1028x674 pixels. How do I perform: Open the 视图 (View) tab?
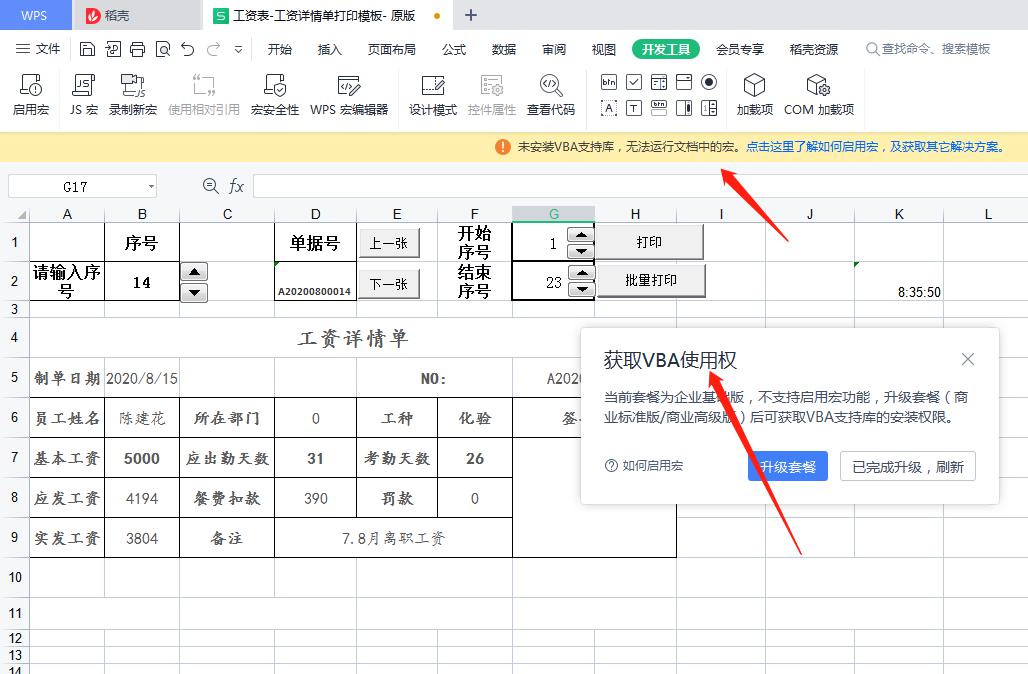point(604,49)
